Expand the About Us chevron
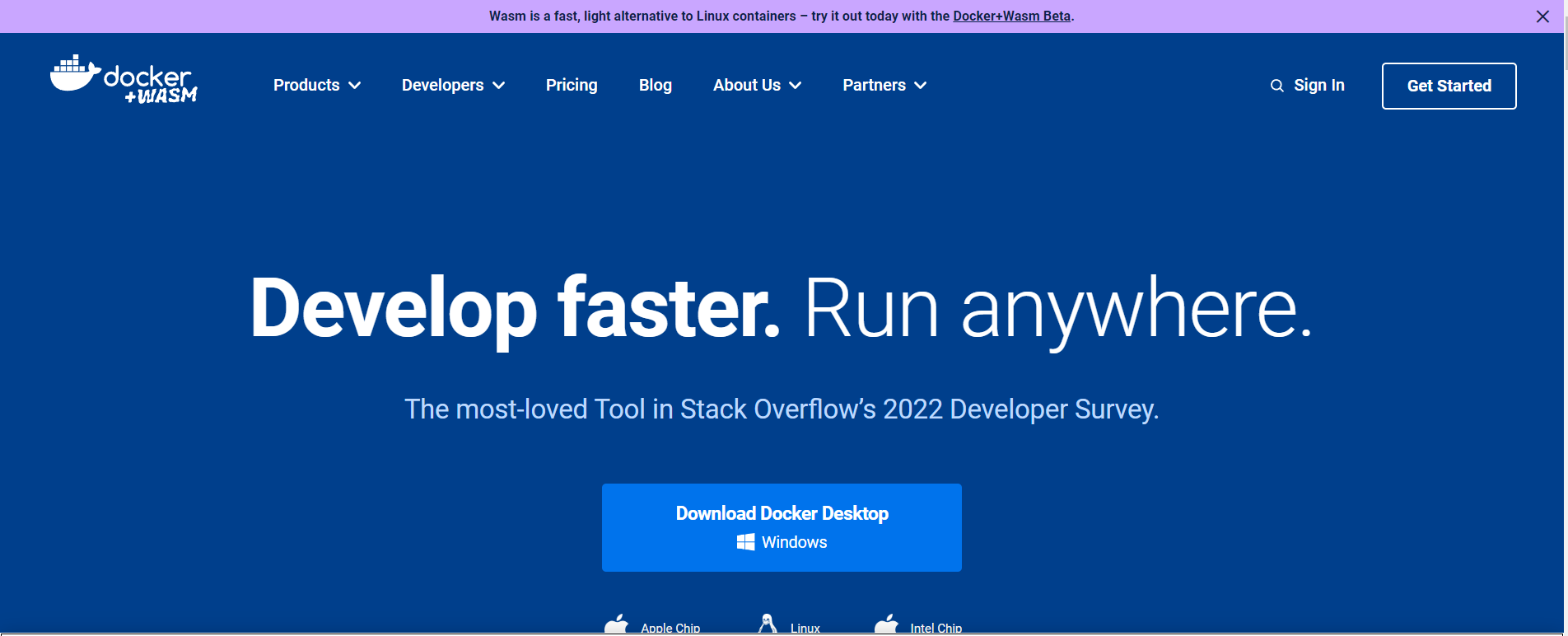Screen dimensions: 1568x636 pos(796,86)
